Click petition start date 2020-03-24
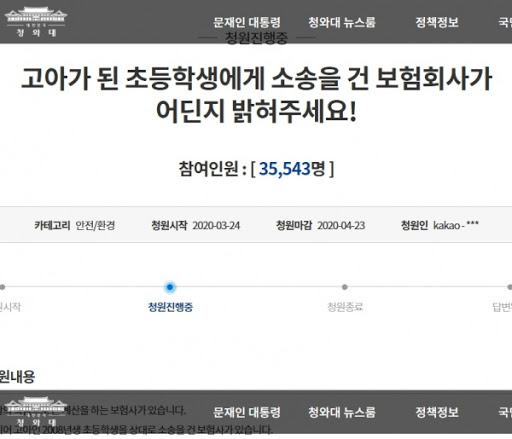The image size is (512, 439). pyautogui.click(x=216, y=225)
